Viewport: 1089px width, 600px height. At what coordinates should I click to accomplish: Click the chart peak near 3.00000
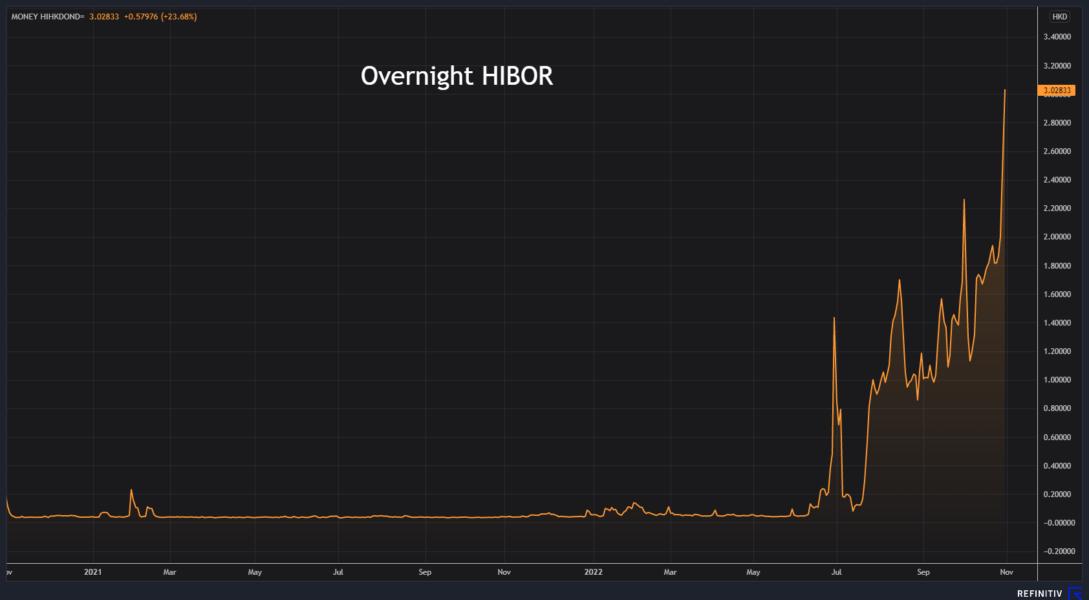point(1006,92)
